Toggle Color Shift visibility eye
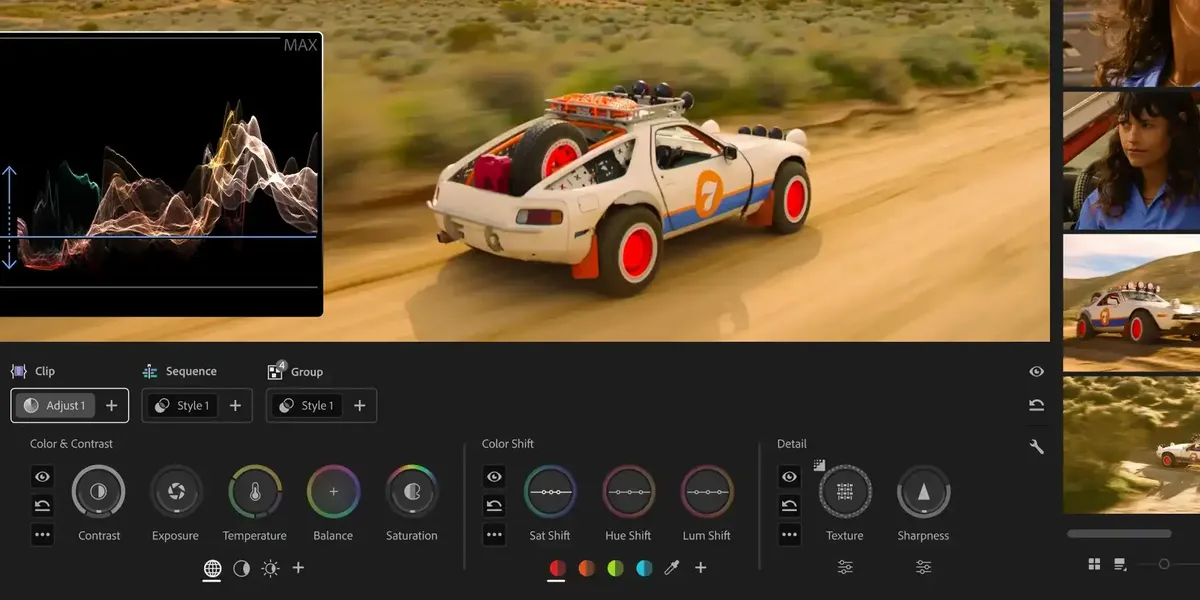Screen dimensions: 1200x600 (x=494, y=477)
